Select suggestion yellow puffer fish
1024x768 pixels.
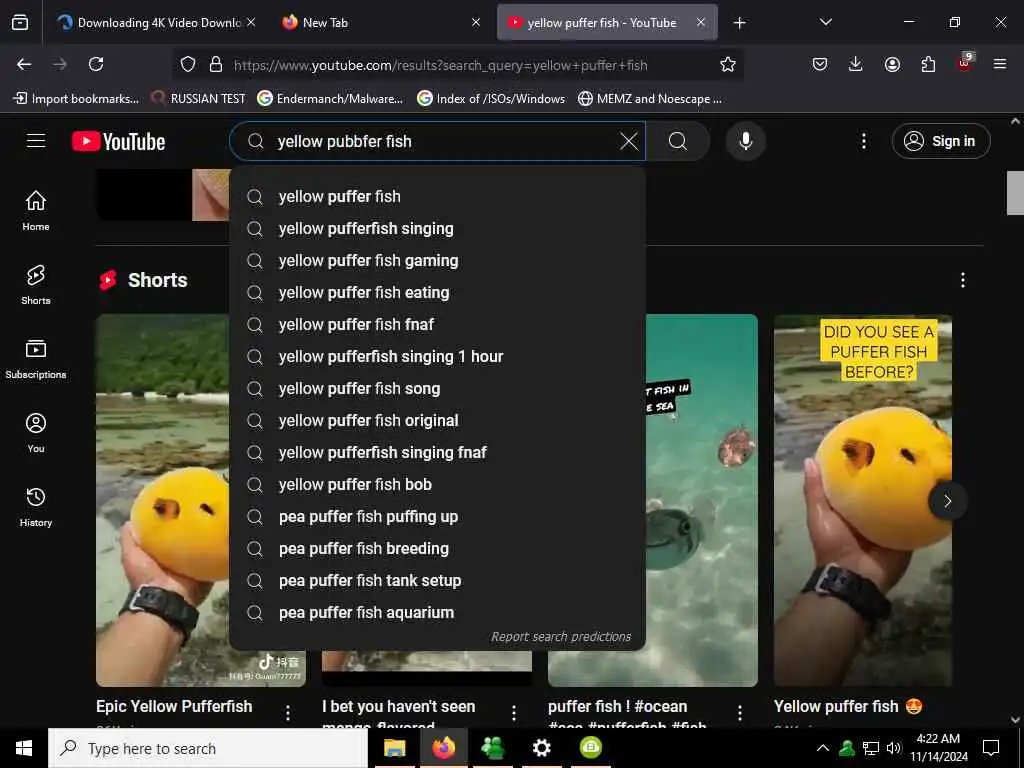tap(438, 197)
